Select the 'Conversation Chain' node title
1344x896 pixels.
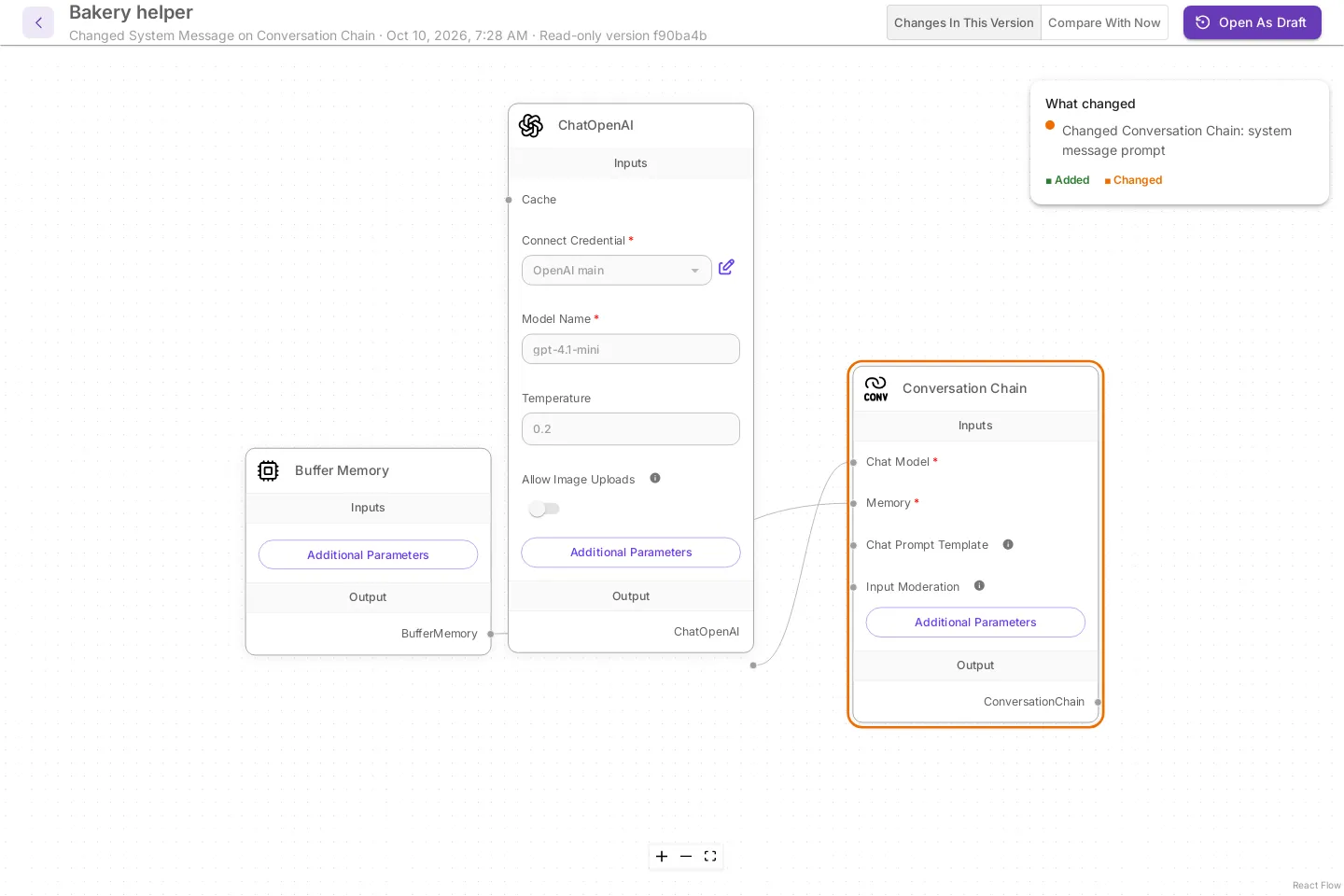point(964,388)
